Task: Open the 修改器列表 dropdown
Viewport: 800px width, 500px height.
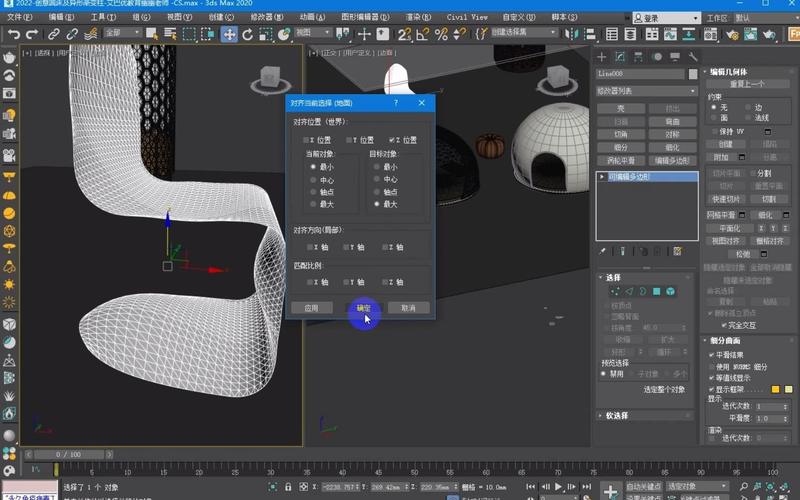Action: point(646,91)
